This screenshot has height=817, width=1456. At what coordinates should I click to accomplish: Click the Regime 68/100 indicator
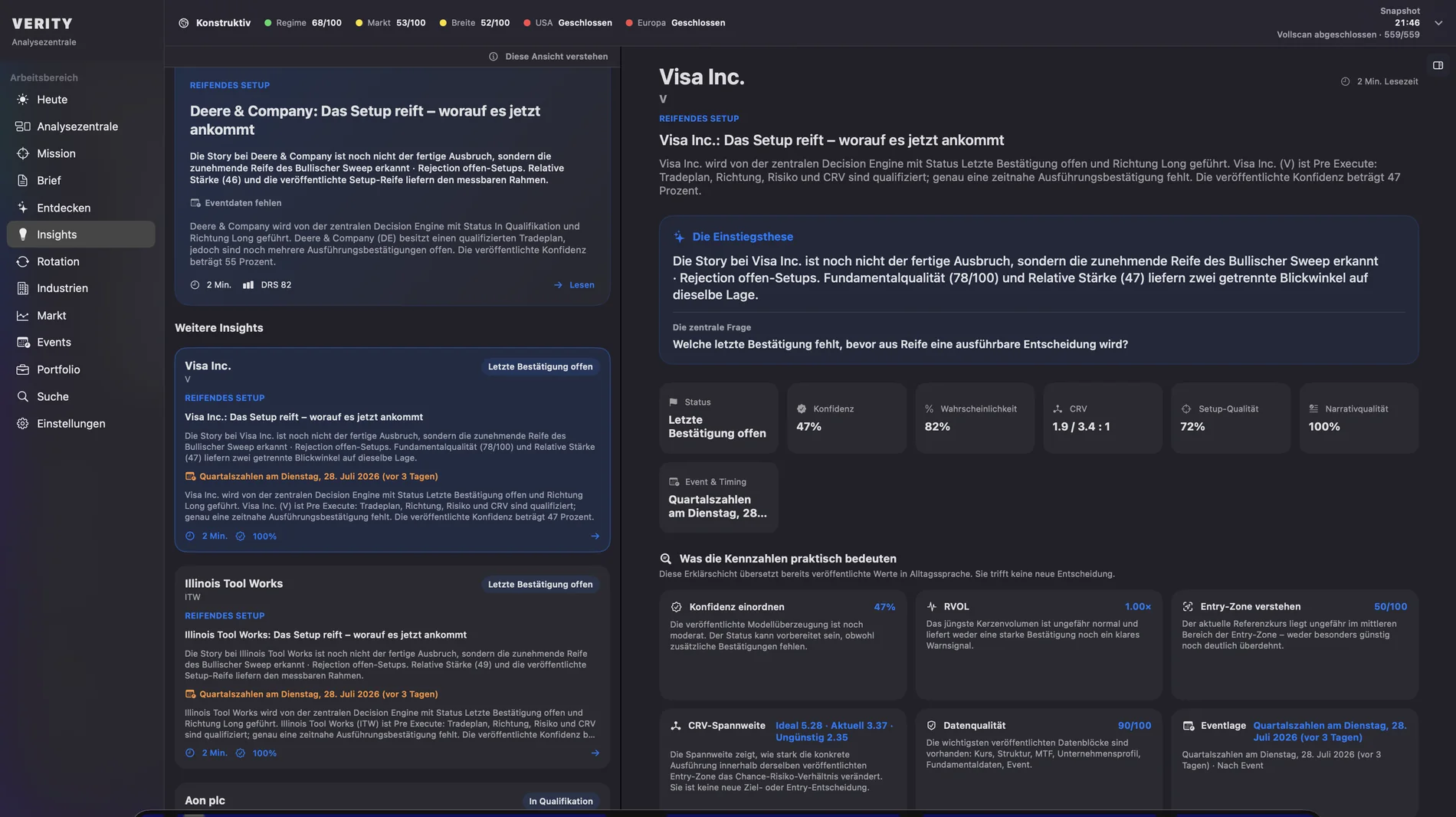[x=303, y=23]
